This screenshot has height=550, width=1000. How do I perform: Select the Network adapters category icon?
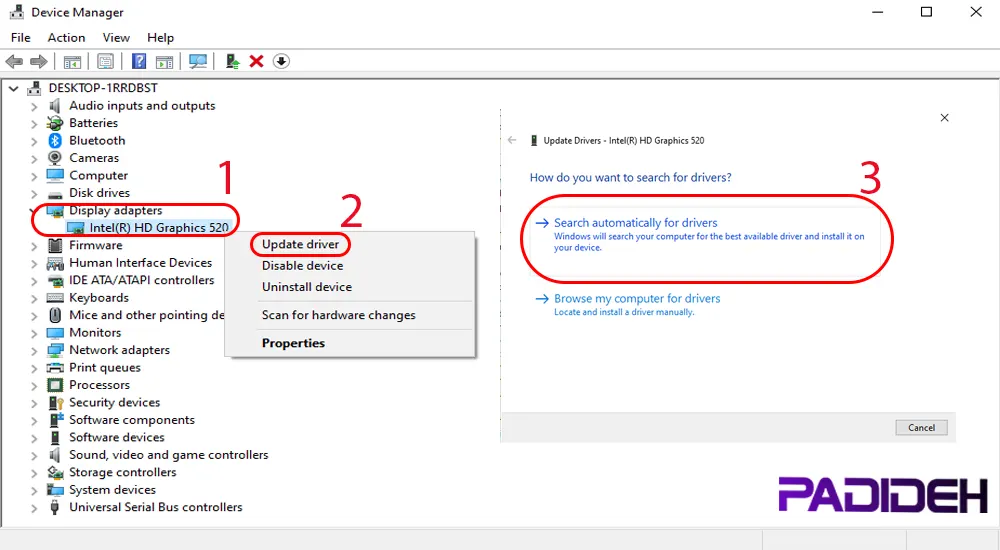pyautogui.click(x=55, y=350)
